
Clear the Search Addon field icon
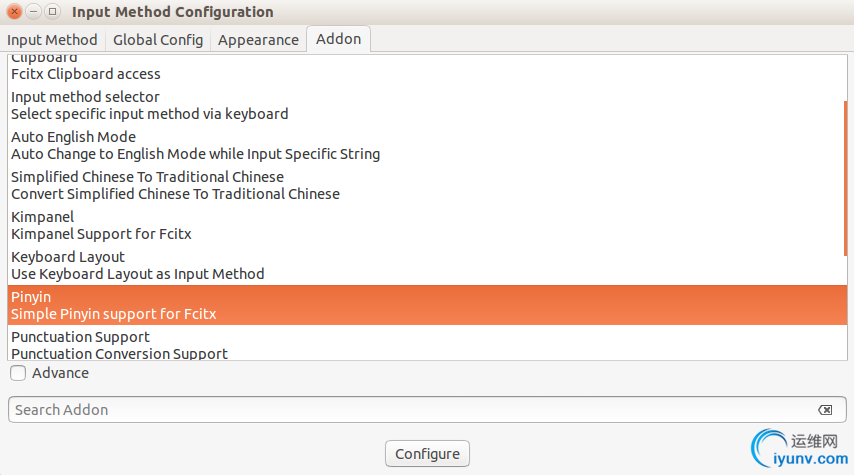(825, 410)
